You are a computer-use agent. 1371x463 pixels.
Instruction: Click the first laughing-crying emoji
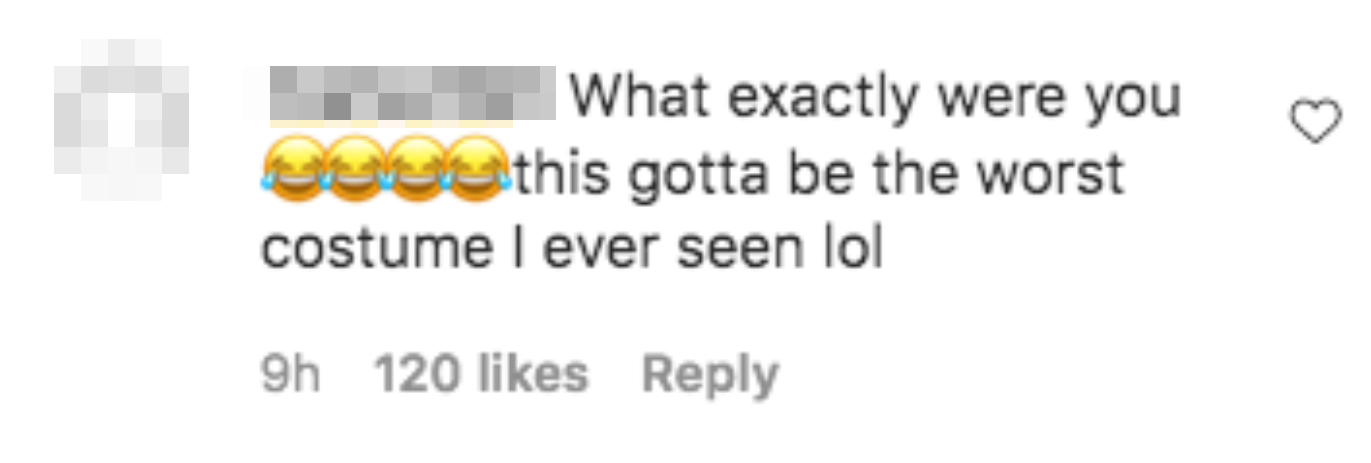coord(295,172)
